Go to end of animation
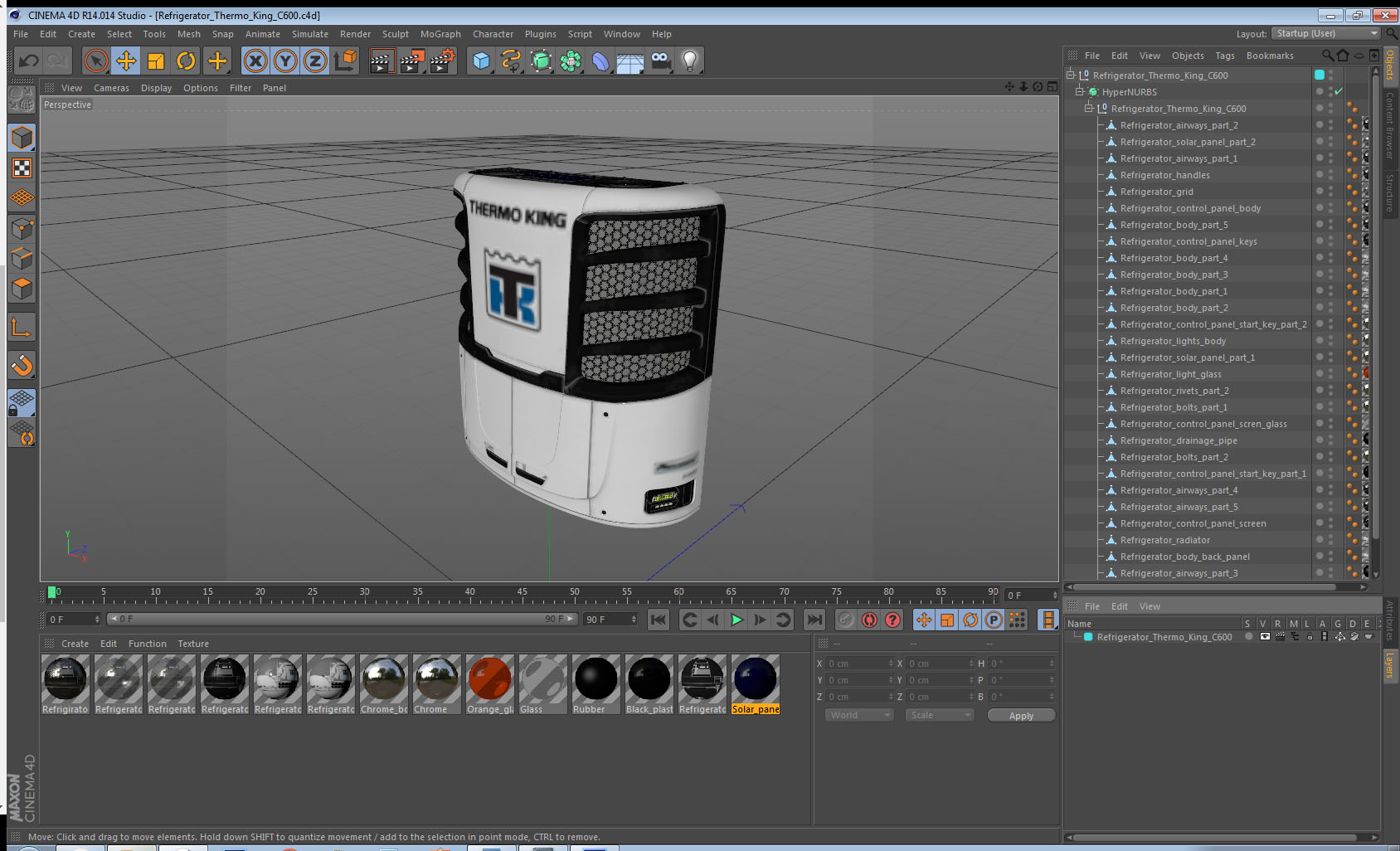The height and width of the screenshot is (851, 1400). [x=814, y=620]
